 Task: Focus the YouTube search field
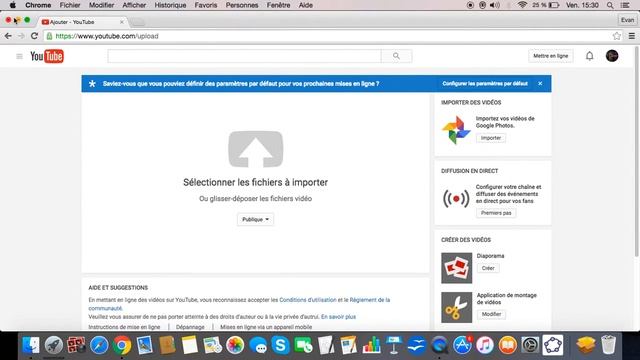[244, 56]
